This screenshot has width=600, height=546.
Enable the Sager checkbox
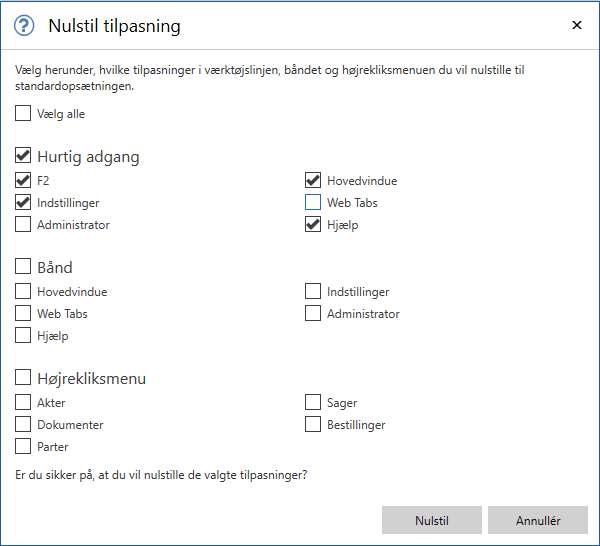pos(313,403)
